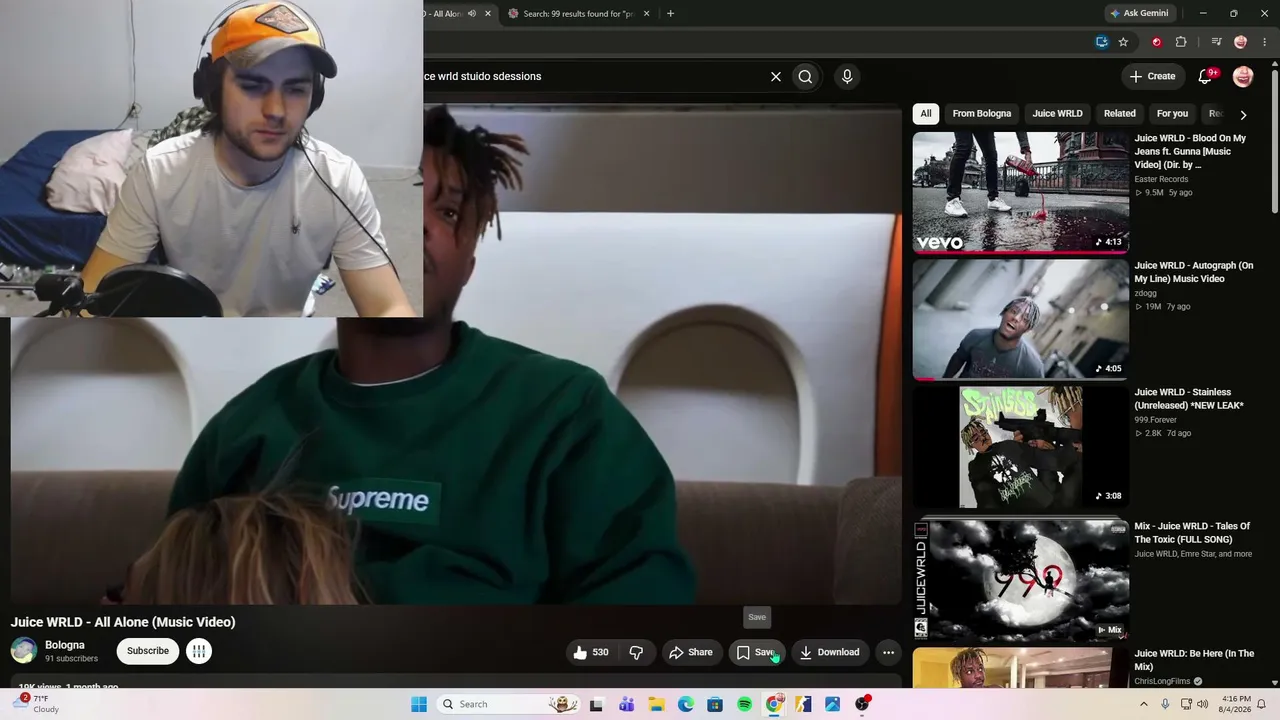The image size is (1280, 720).
Task: Open Easter Records channel link
Action: (x=1161, y=179)
